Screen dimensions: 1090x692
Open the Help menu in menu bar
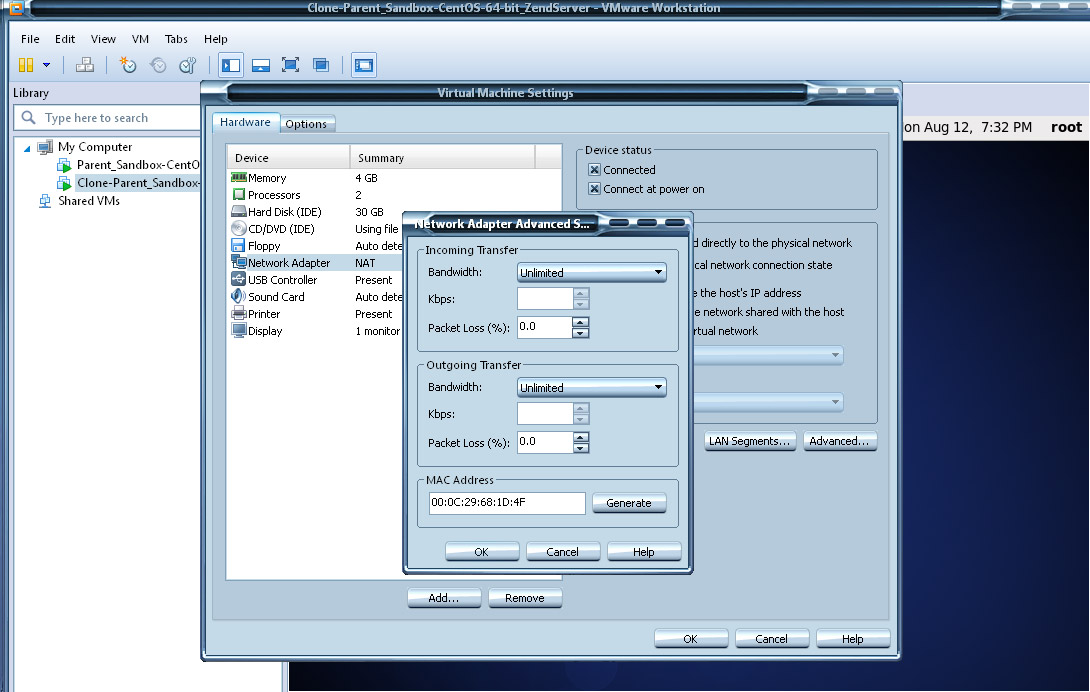pyautogui.click(x=216, y=39)
